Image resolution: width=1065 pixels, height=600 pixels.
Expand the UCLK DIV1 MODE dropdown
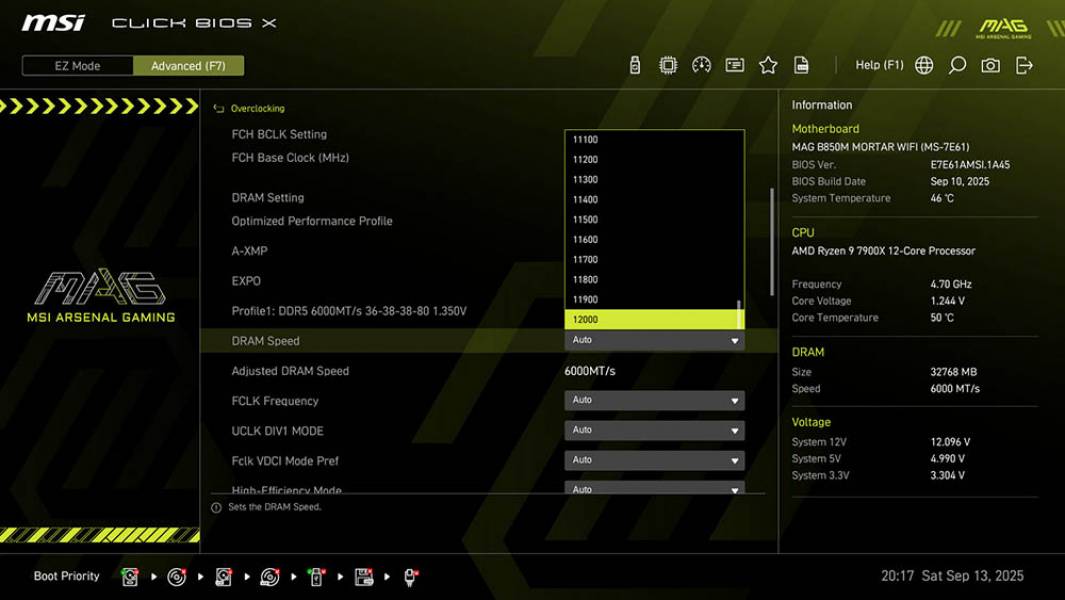click(654, 430)
